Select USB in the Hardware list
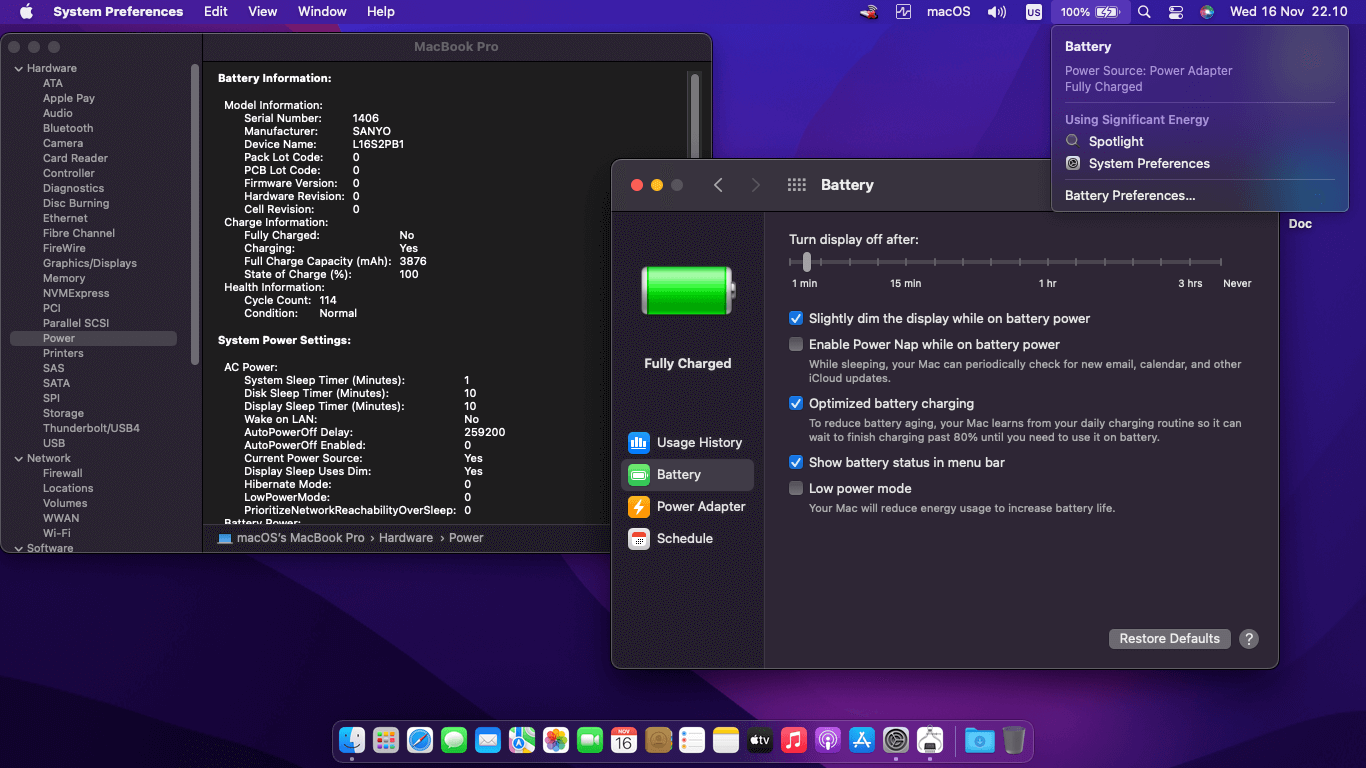 click(54, 444)
